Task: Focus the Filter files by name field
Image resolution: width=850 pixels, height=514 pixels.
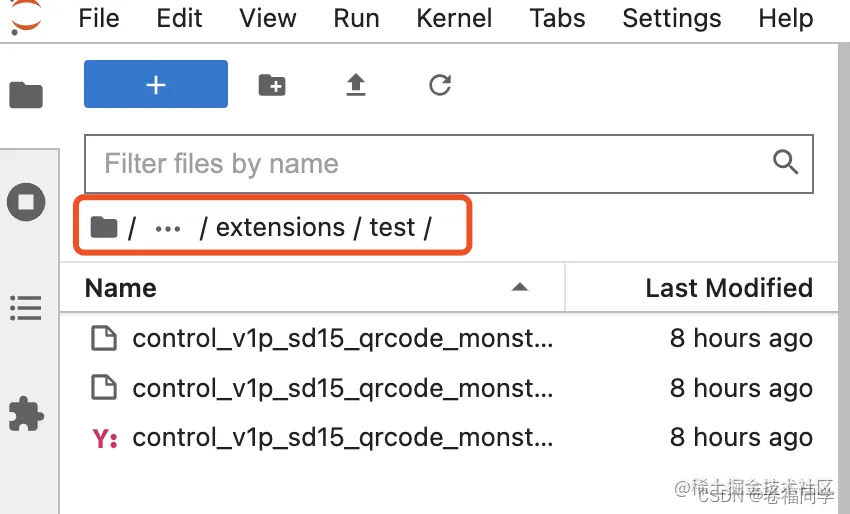Action: 430,163
